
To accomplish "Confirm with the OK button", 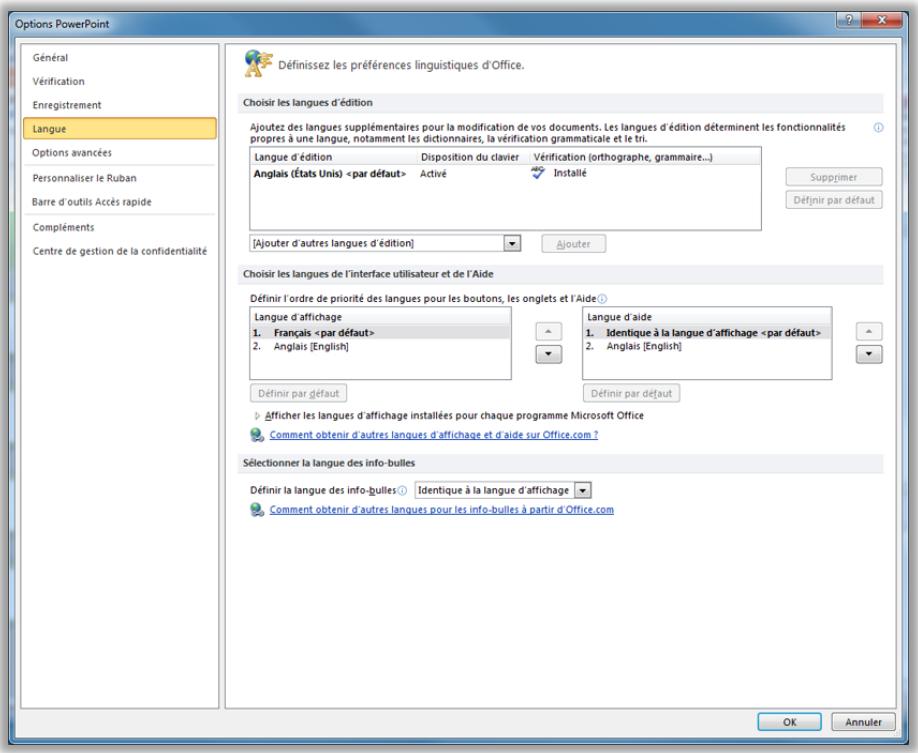I will [789, 722].
